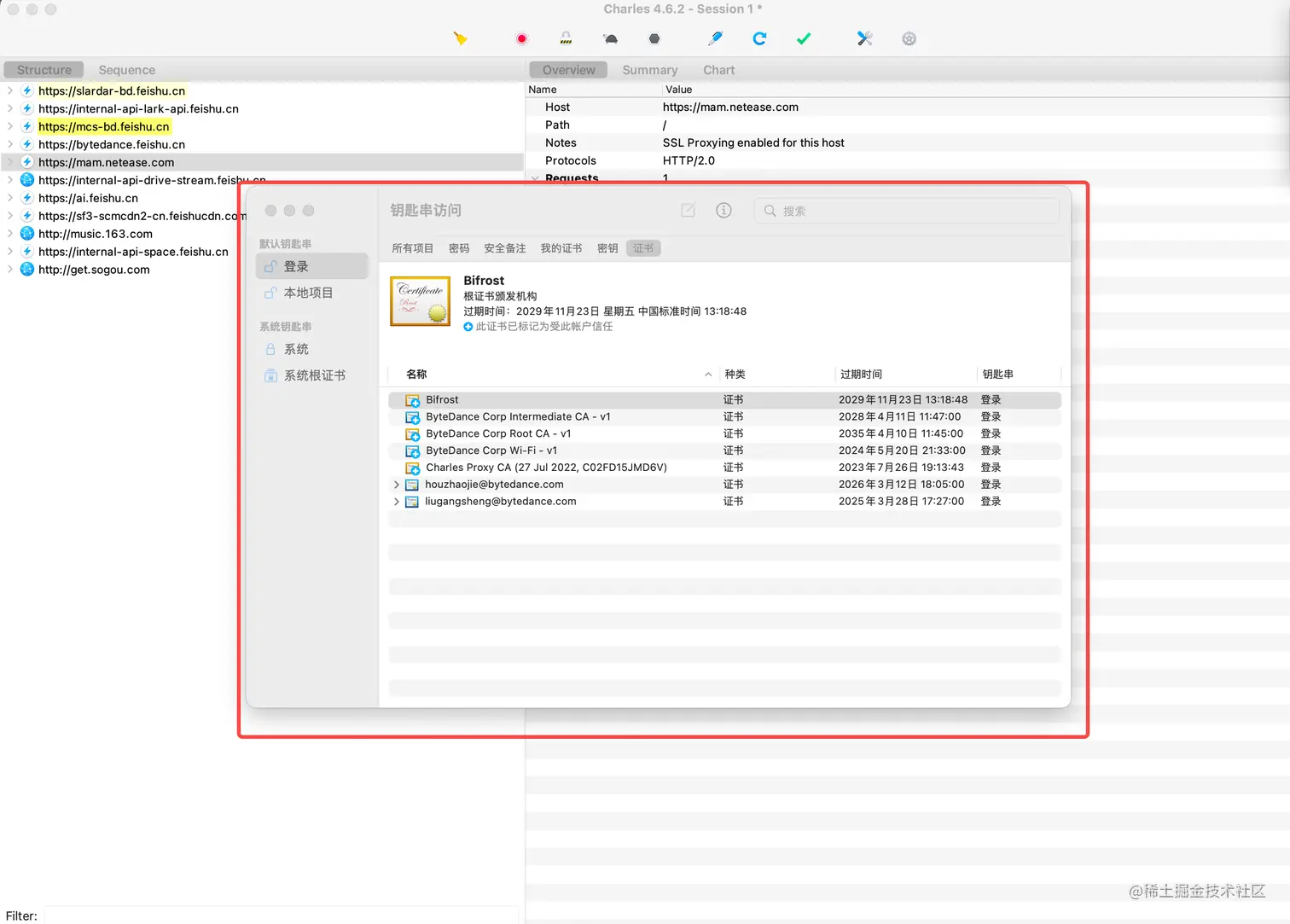Open the Tools wrench icon
This screenshot has height=924, width=1290.
[x=865, y=38]
